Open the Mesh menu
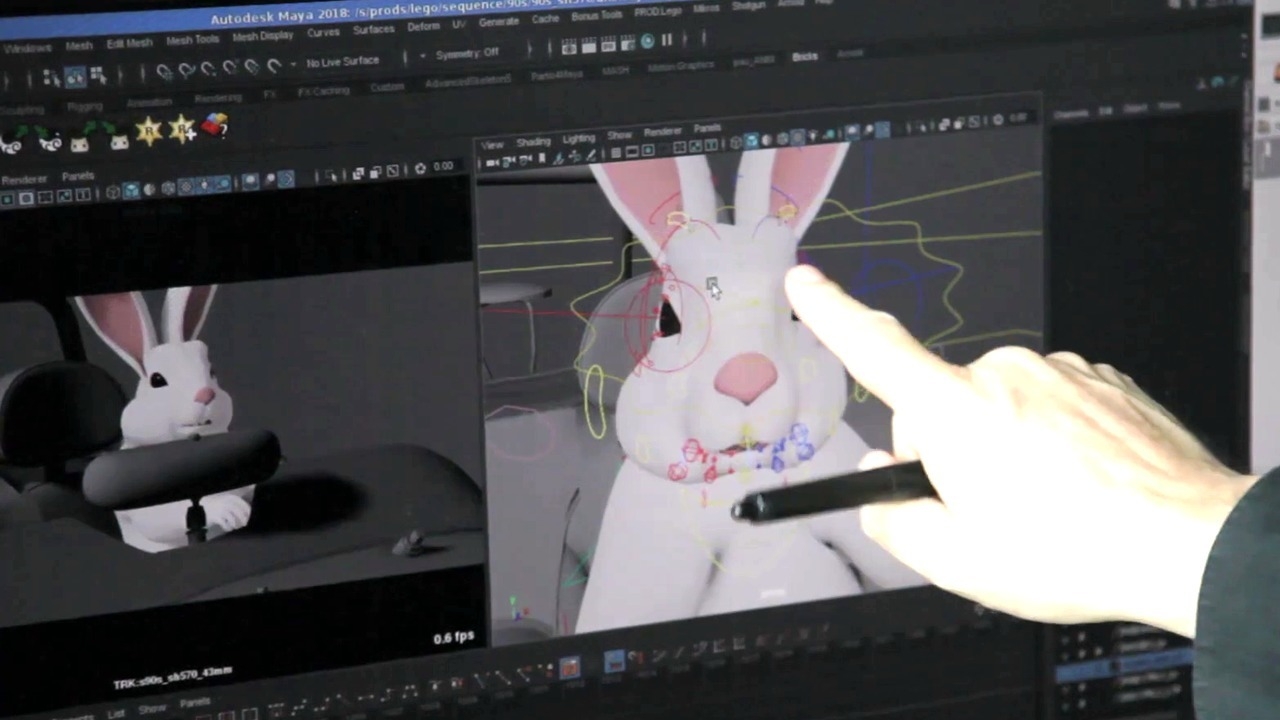This screenshot has height=720, width=1280. (79, 46)
